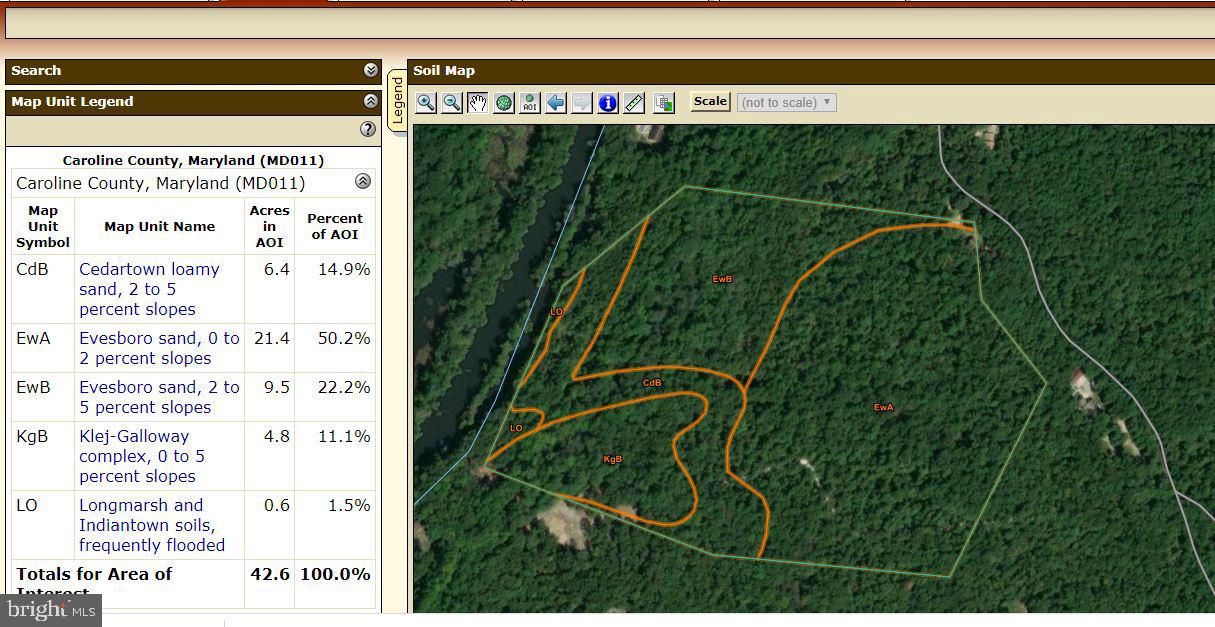The width and height of the screenshot is (1215, 627).
Task: Open Longmarsh and Indiantown soils link
Action: (x=152, y=525)
